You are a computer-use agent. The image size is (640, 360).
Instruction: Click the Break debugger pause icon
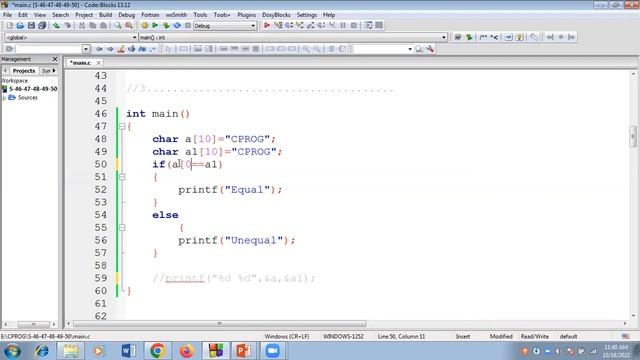pos(343,25)
